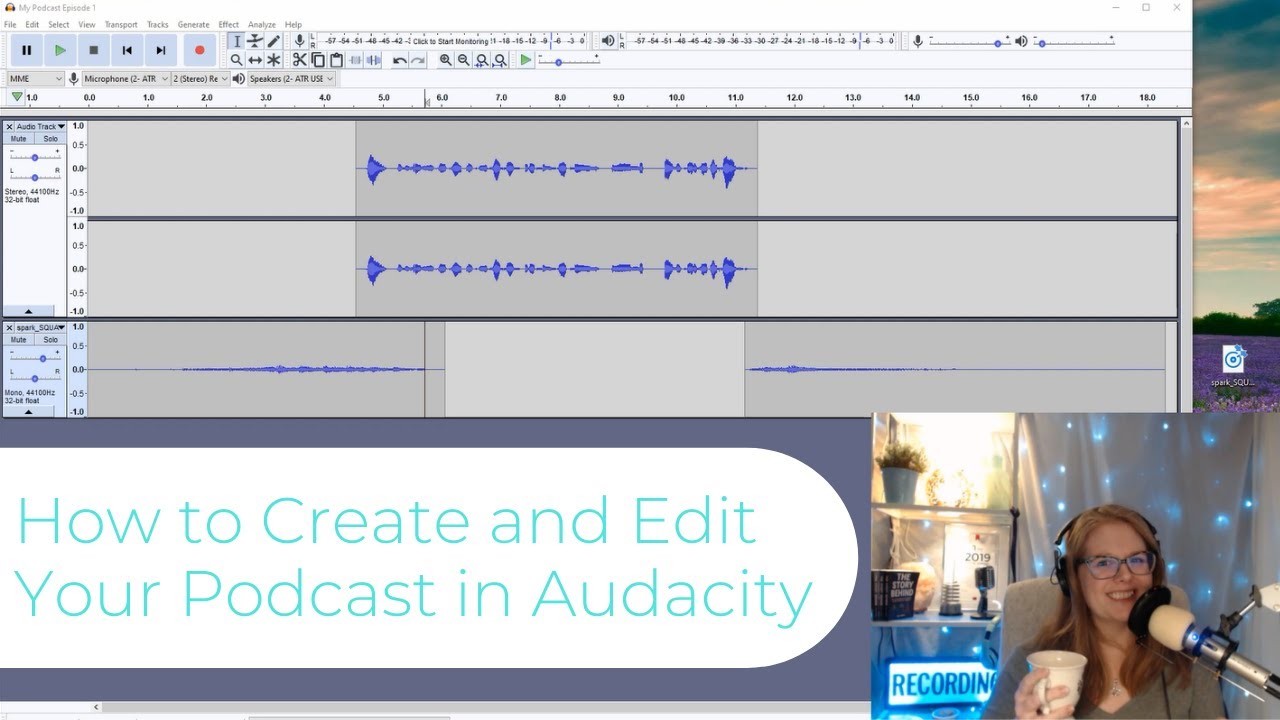This screenshot has width=1280, height=720.
Task: Open the Generate menu
Action: tap(194, 24)
